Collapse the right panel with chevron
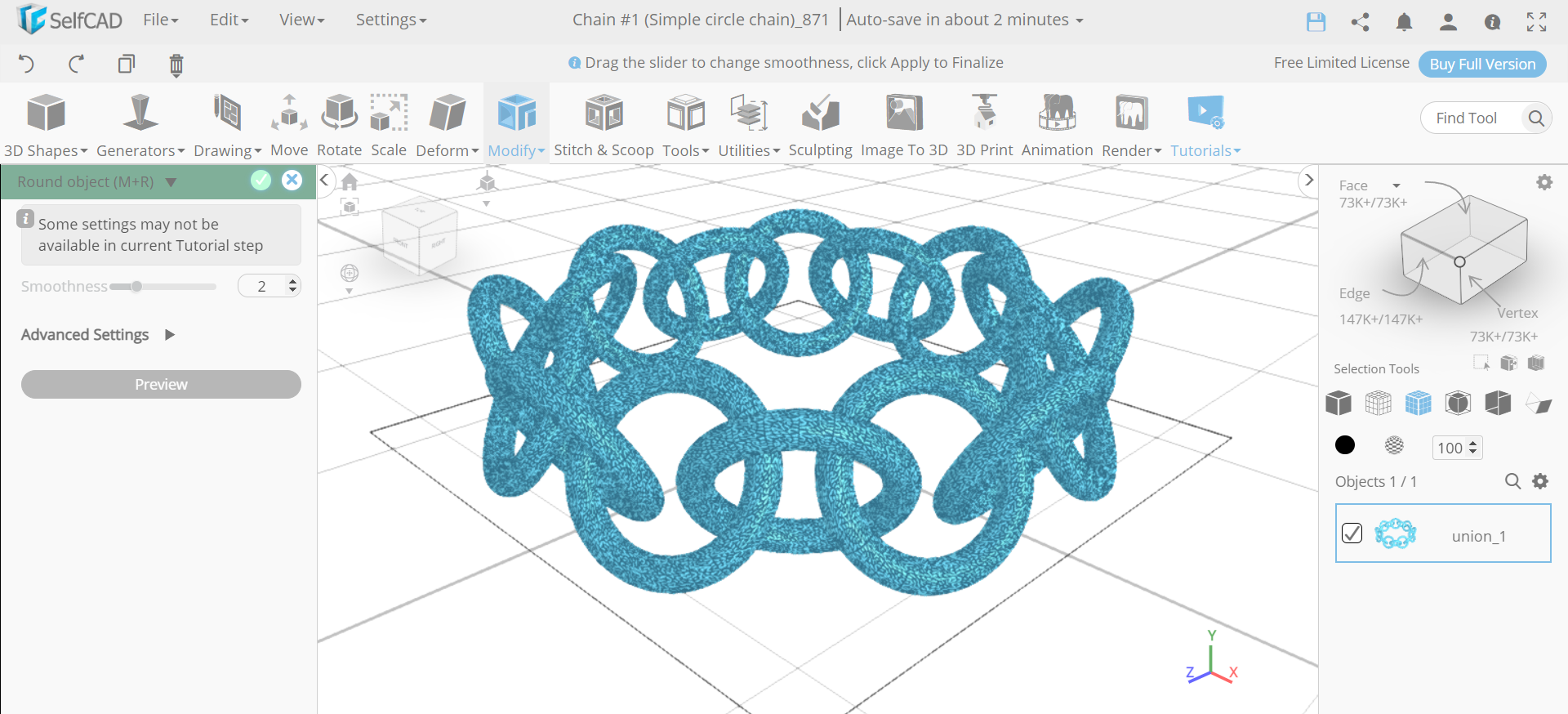1568x714 pixels. 1308,180
